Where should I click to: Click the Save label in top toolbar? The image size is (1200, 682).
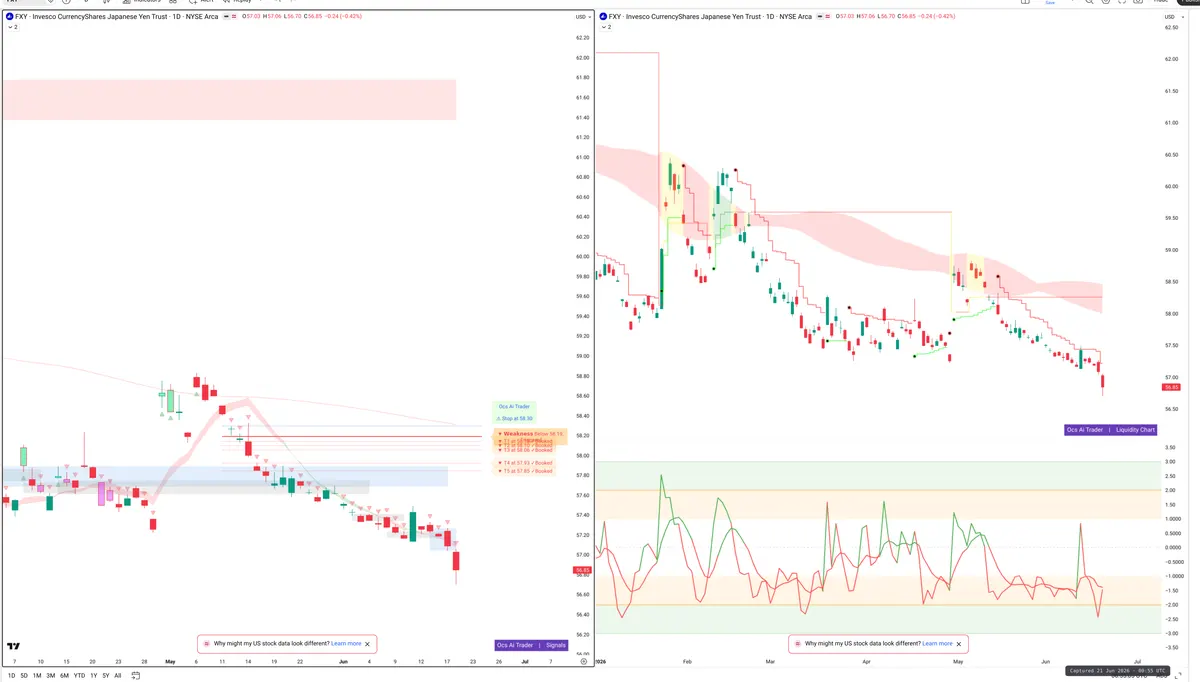(1050, 3)
